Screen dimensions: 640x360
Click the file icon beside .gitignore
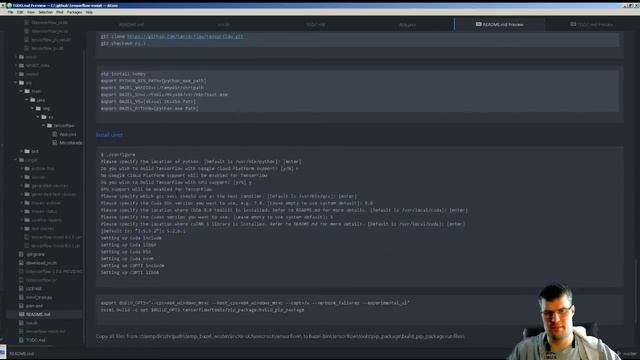tap(21, 254)
